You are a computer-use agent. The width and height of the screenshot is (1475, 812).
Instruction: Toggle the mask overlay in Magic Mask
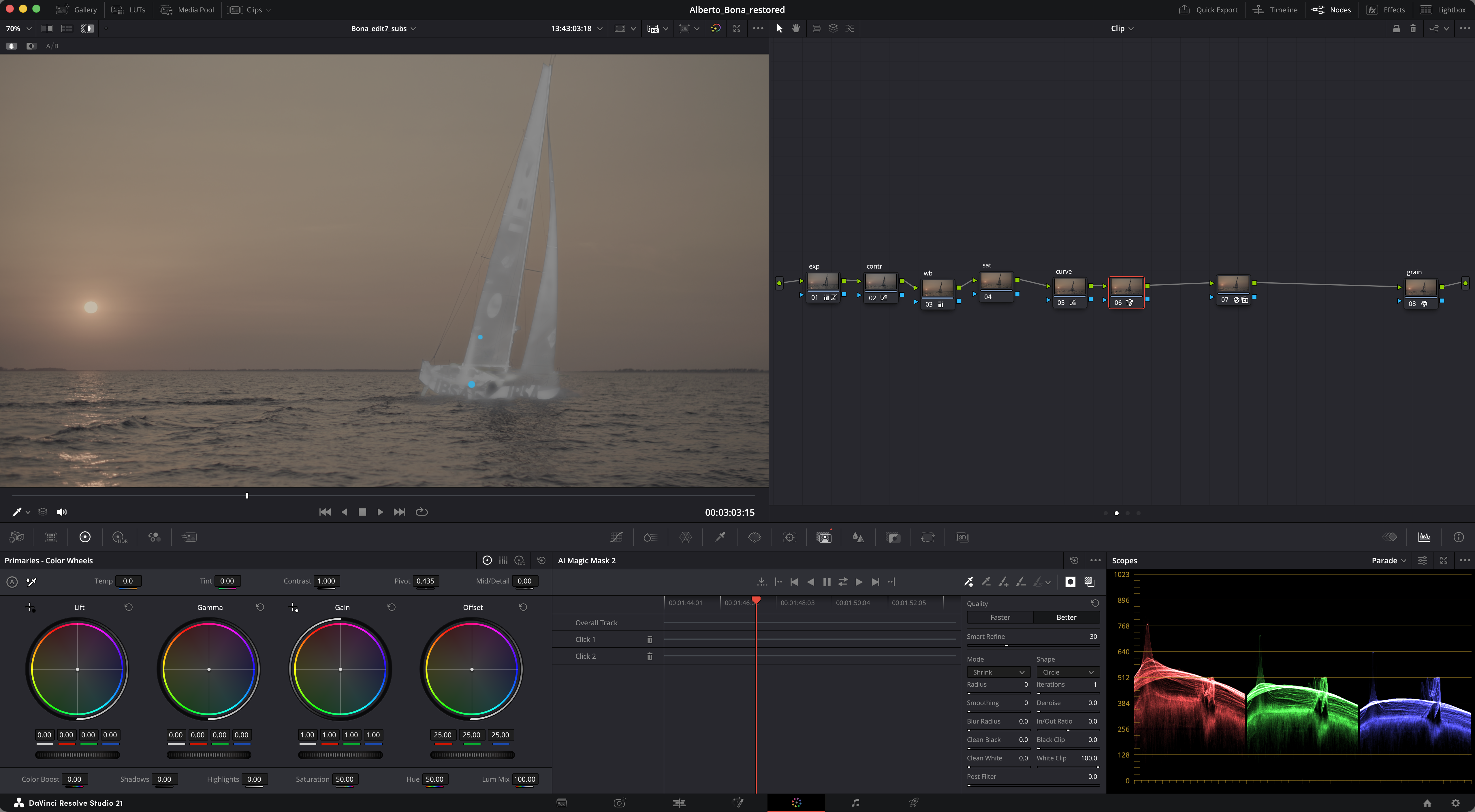point(1089,582)
